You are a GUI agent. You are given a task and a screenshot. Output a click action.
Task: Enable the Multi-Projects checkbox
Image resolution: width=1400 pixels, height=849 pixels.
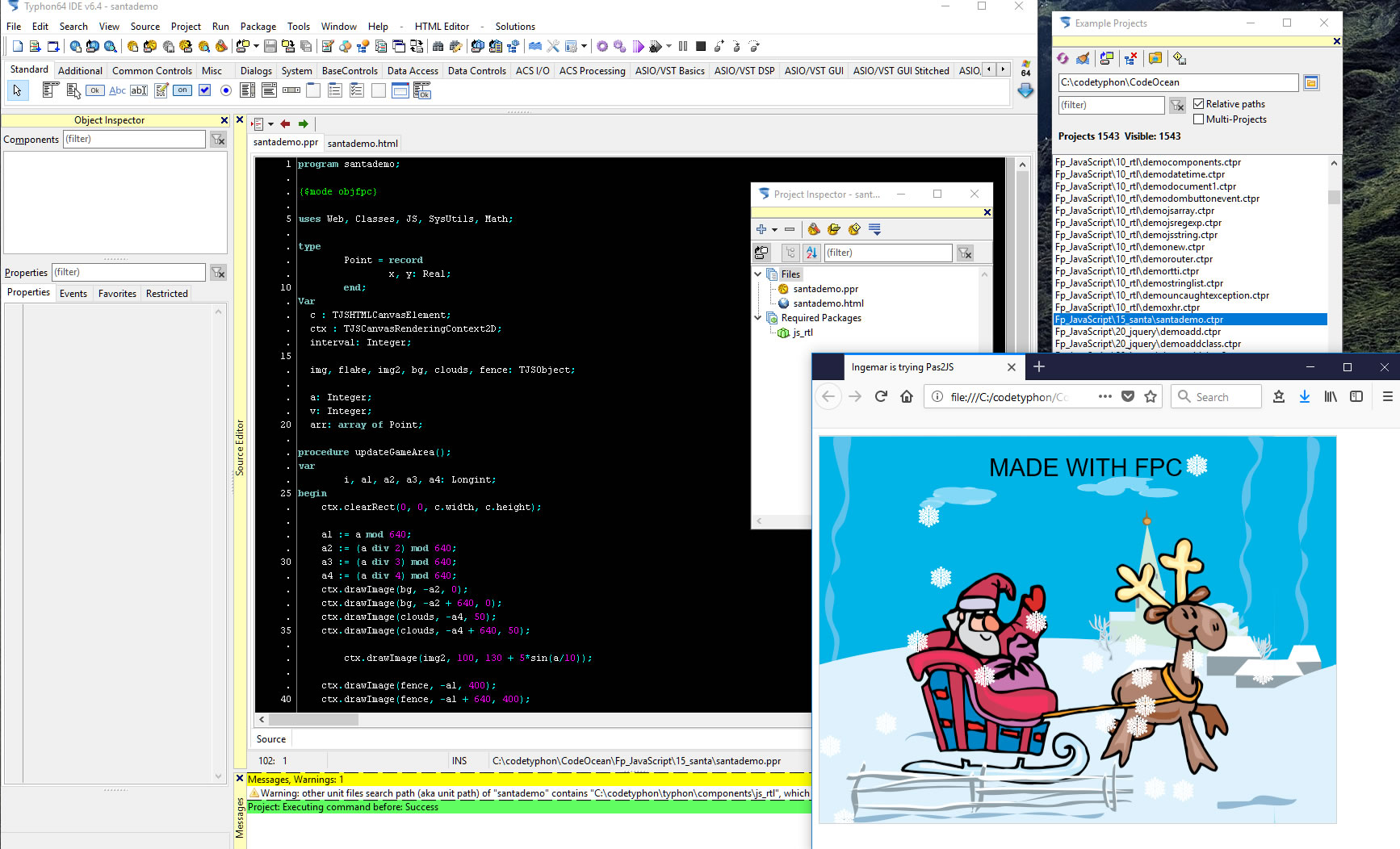tap(1199, 119)
